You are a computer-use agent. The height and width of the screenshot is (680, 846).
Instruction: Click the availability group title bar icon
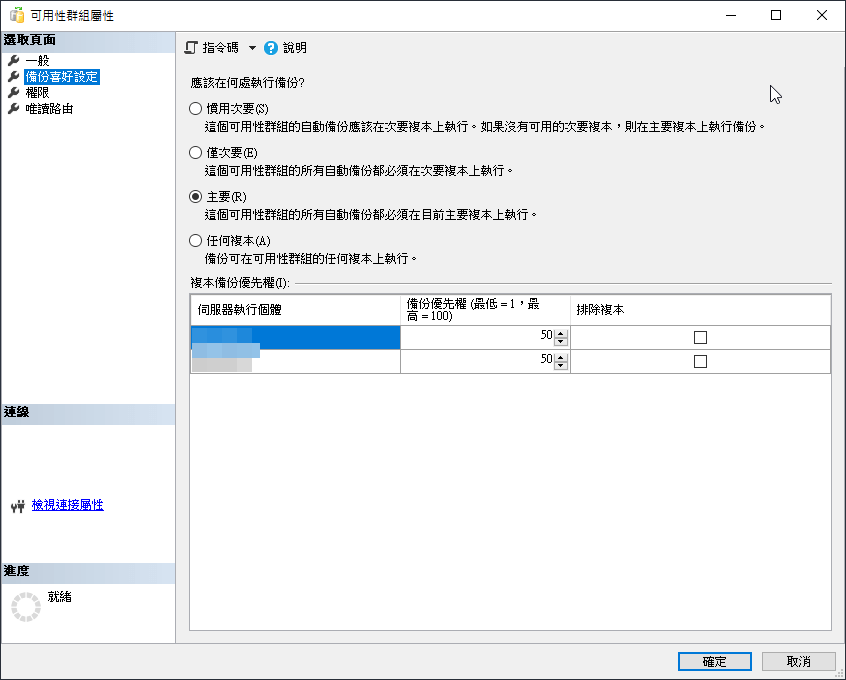pos(16,15)
